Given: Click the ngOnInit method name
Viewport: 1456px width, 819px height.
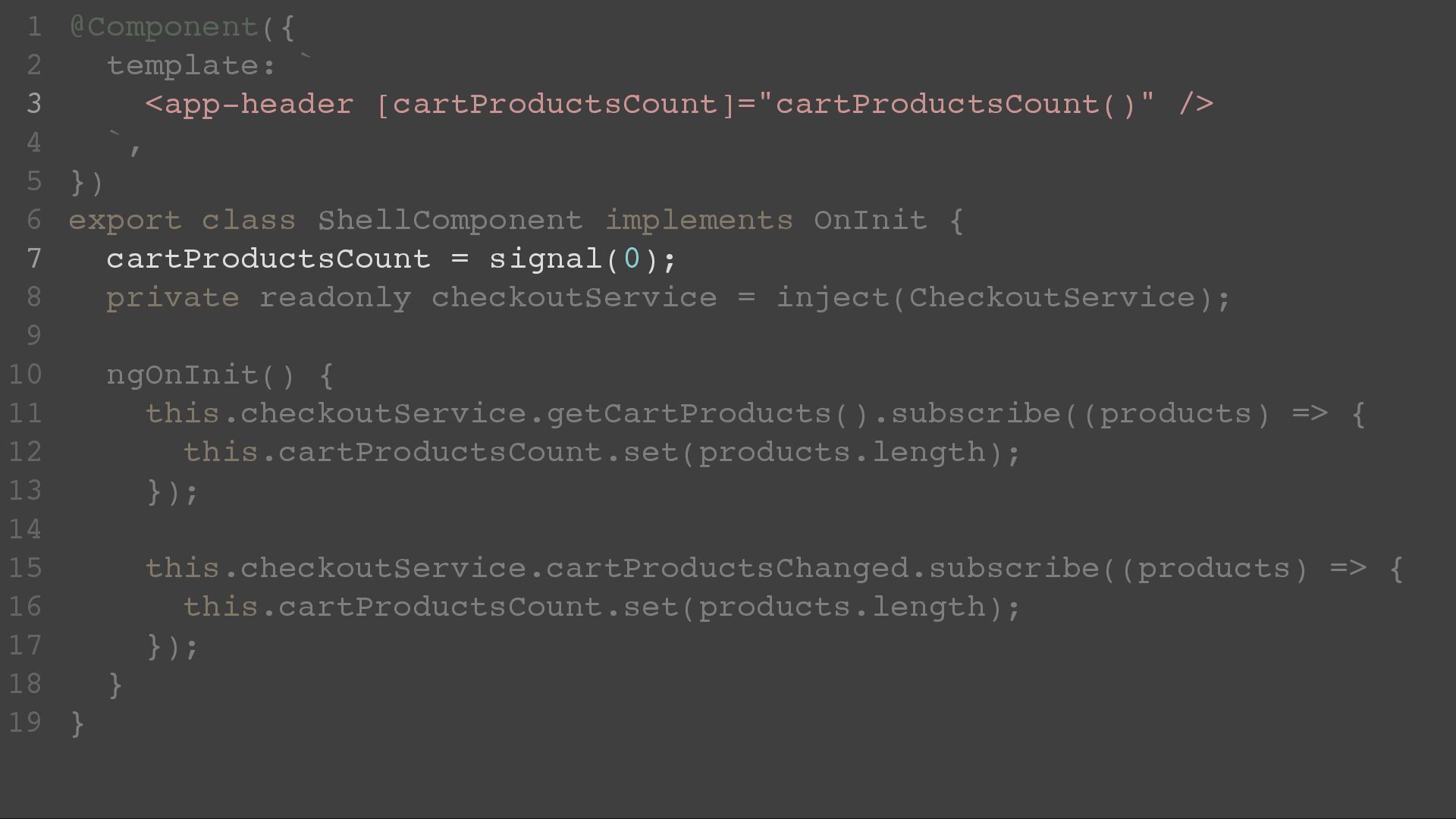Looking at the screenshot, I should pyautogui.click(x=183, y=375).
